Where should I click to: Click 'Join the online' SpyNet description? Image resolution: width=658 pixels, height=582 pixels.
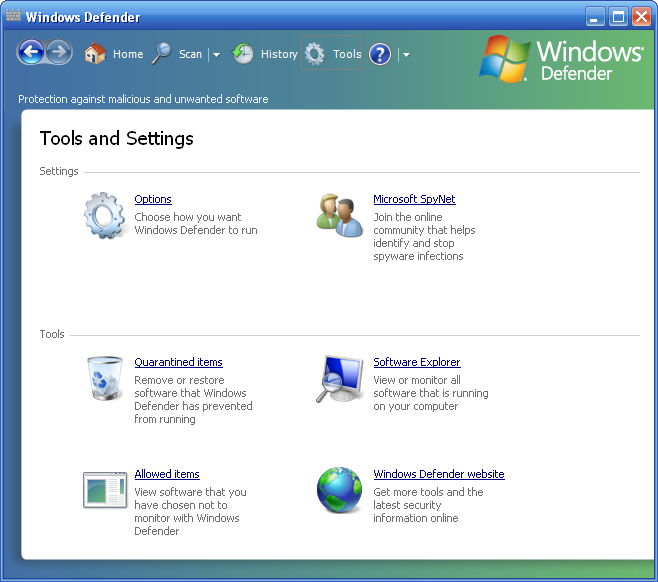click(407, 217)
